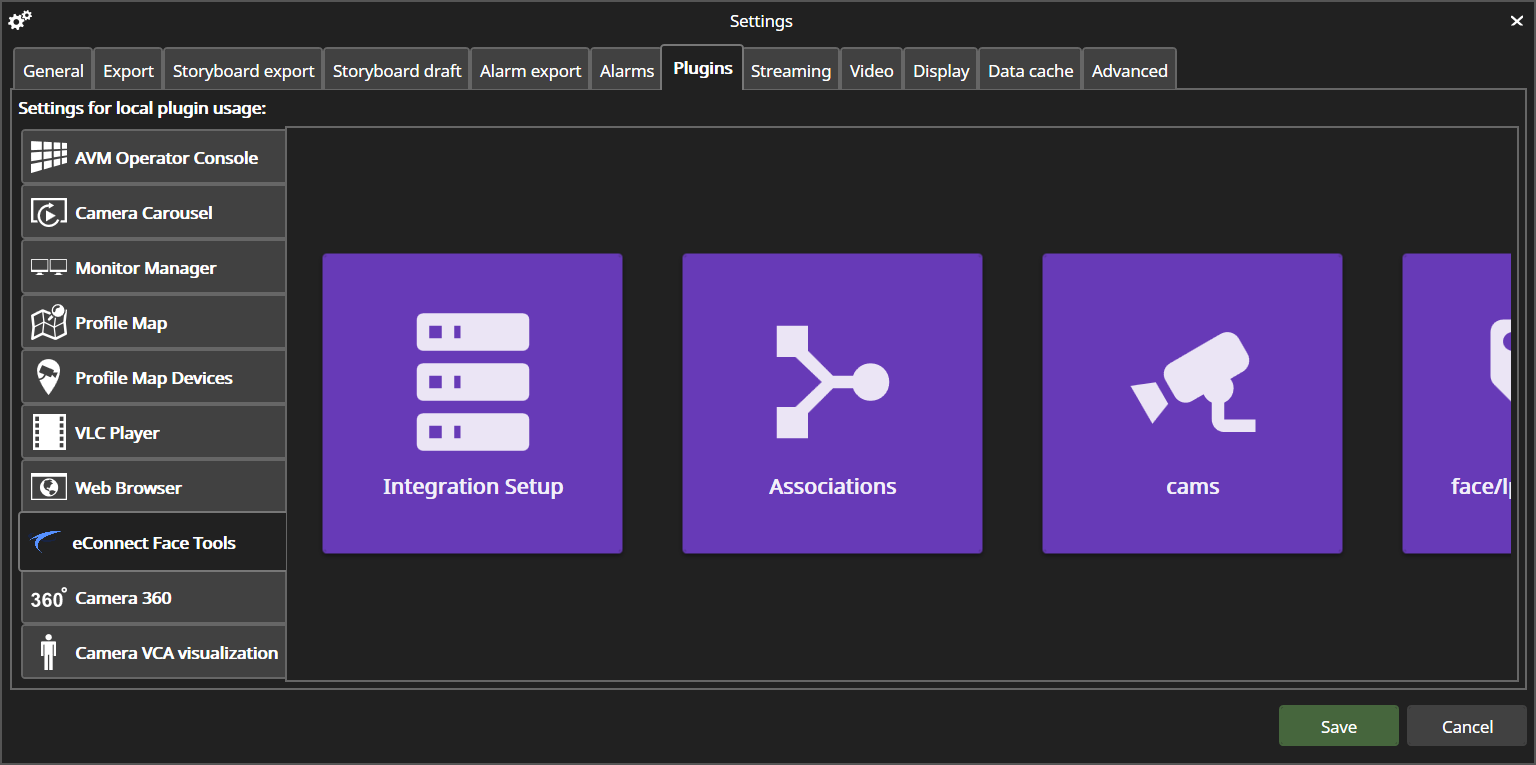Screen dimensions: 1536x765
Task: Select eConnect Face Tools plugin label
Action: (x=154, y=543)
